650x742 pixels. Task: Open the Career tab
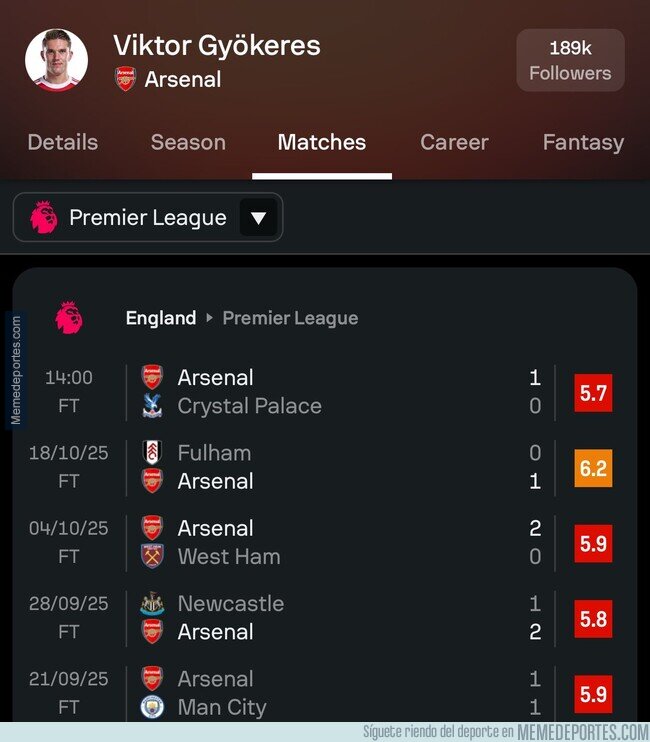click(x=453, y=142)
